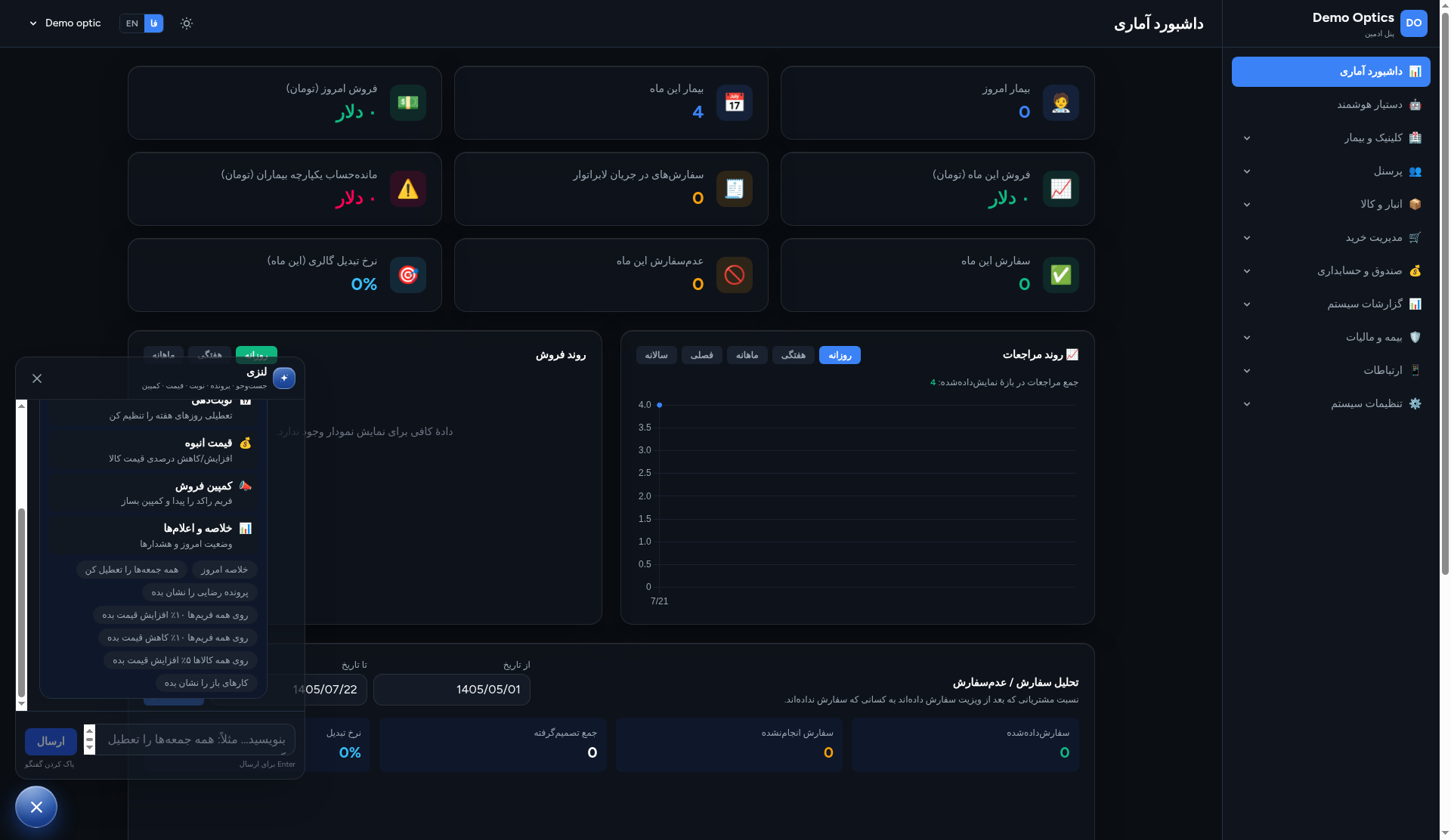Screen dimensions: 1451x840
Task: Open the Demo optic account dropdown
Action: pos(65,23)
